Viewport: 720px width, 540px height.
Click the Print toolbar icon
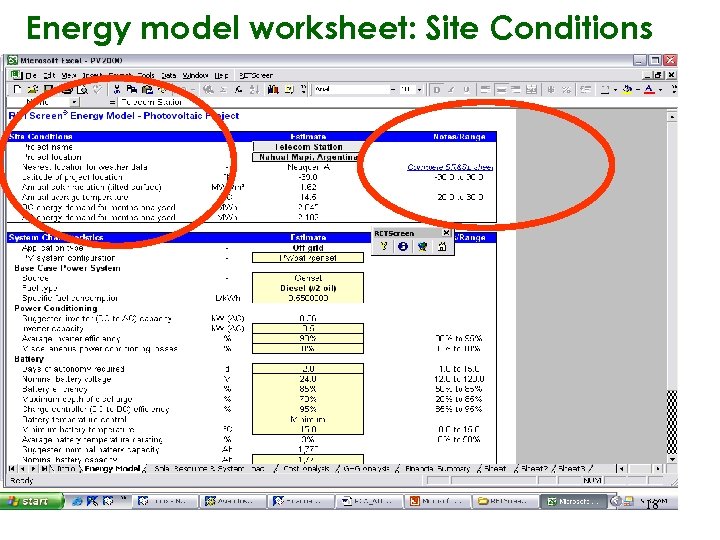[x=67, y=90]
